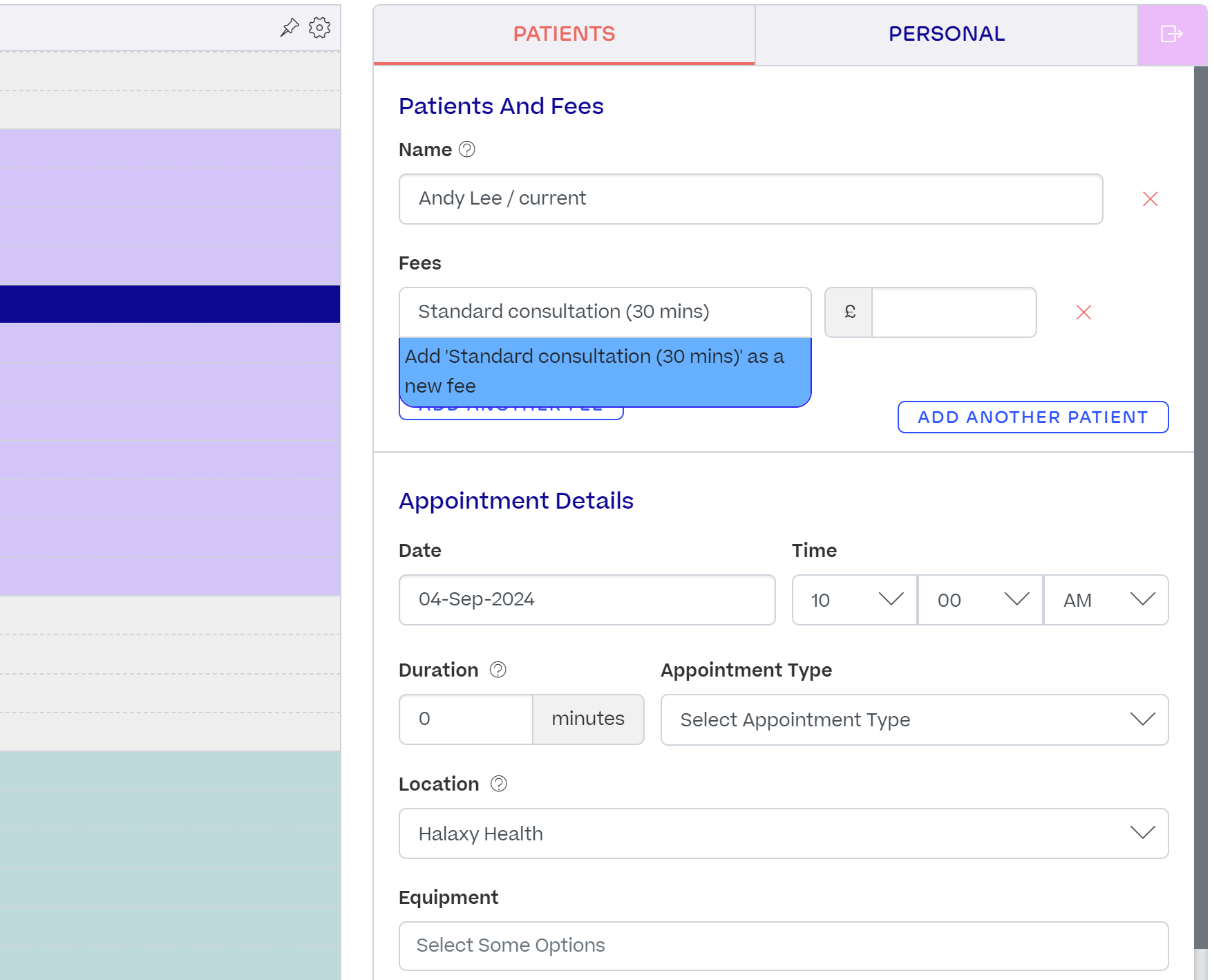Click ADD ANOTHER PATIENT button
The width and height of the screenshot is (1212, 980).
[1033, 417]
